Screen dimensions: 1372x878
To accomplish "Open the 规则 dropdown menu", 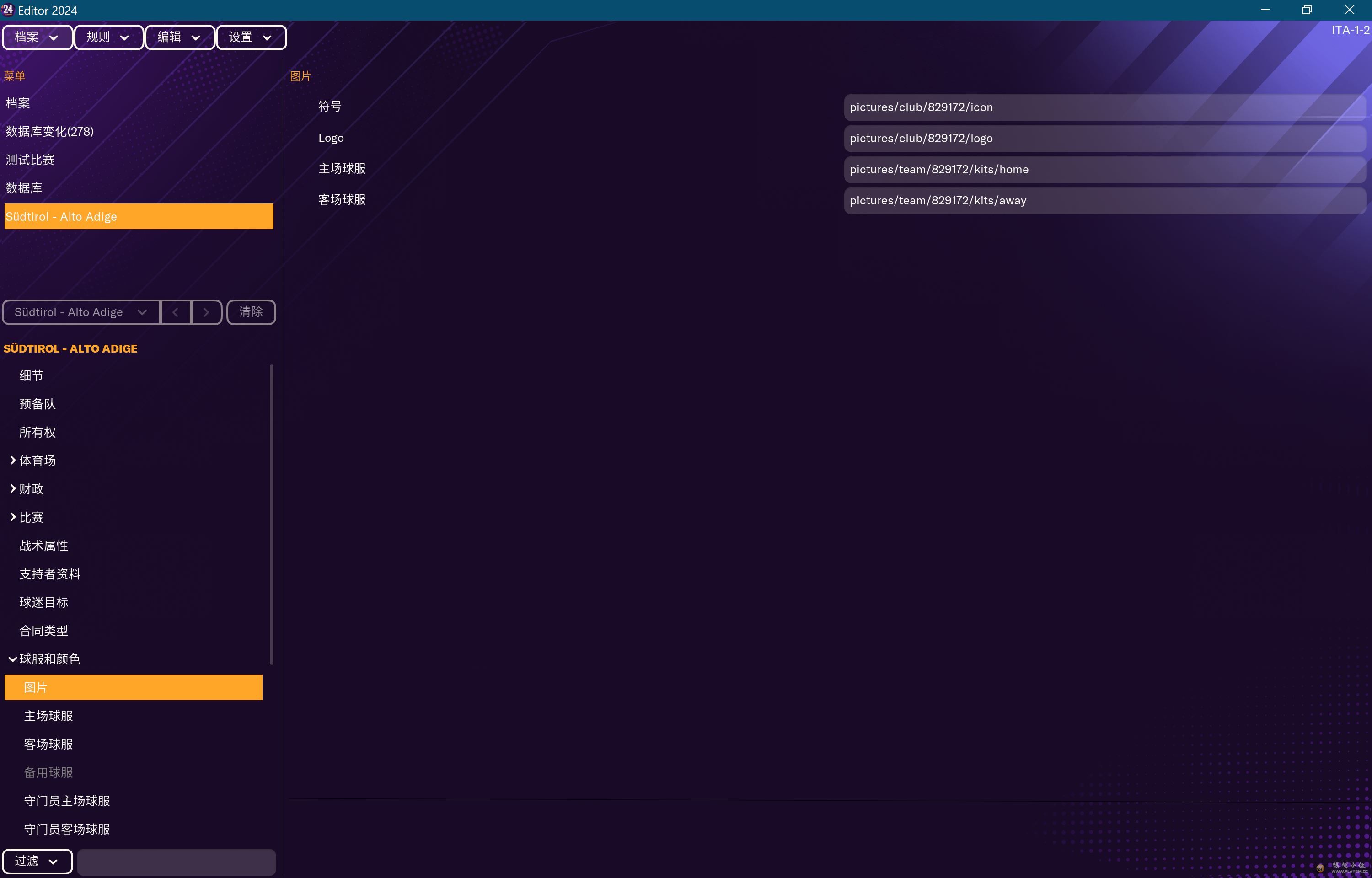I will coord(108,37).
